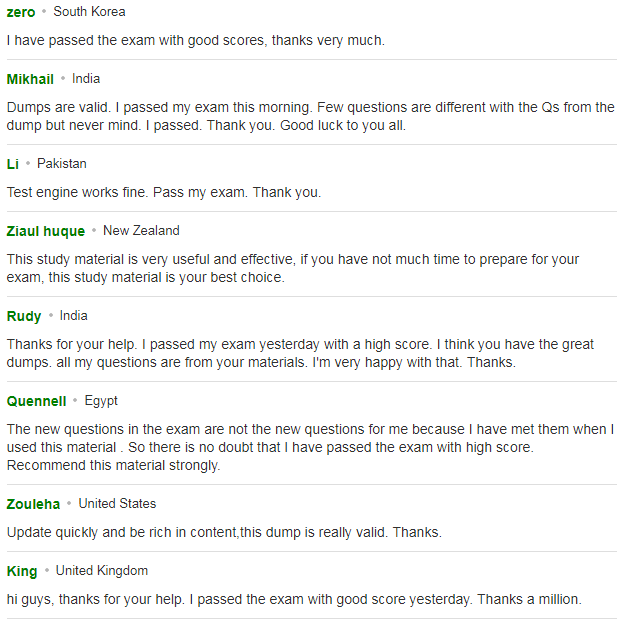The width and height of the screenshot is (623, 624).
Task: Click India label next to Rudy
Action: point(74,316)
